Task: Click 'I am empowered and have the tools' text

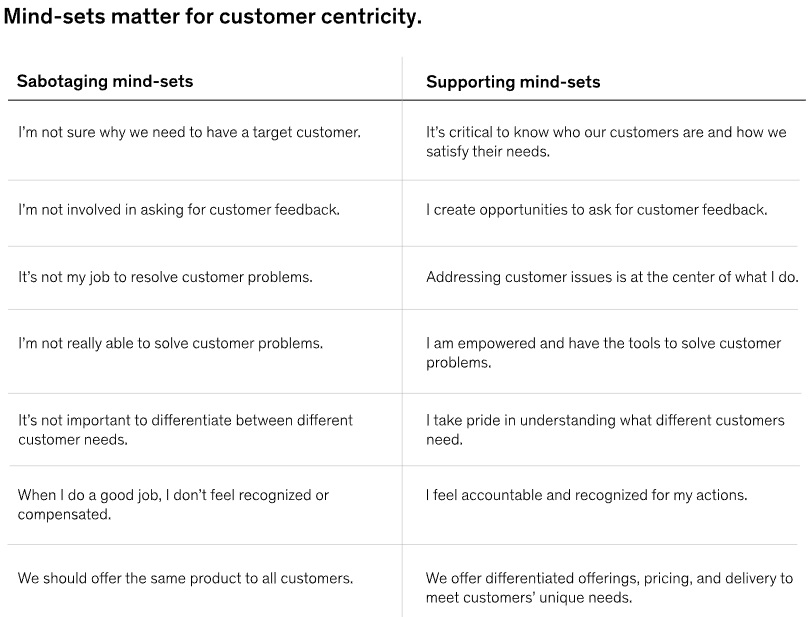Action: click(603, 353)
